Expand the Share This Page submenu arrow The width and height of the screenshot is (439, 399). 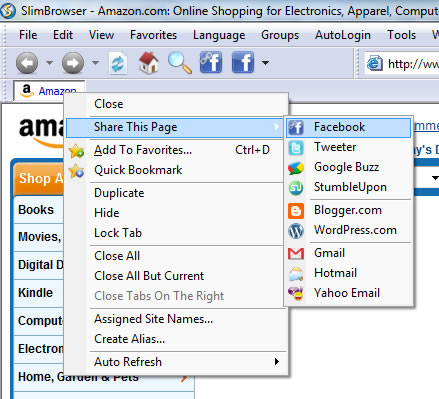(276, 127)
